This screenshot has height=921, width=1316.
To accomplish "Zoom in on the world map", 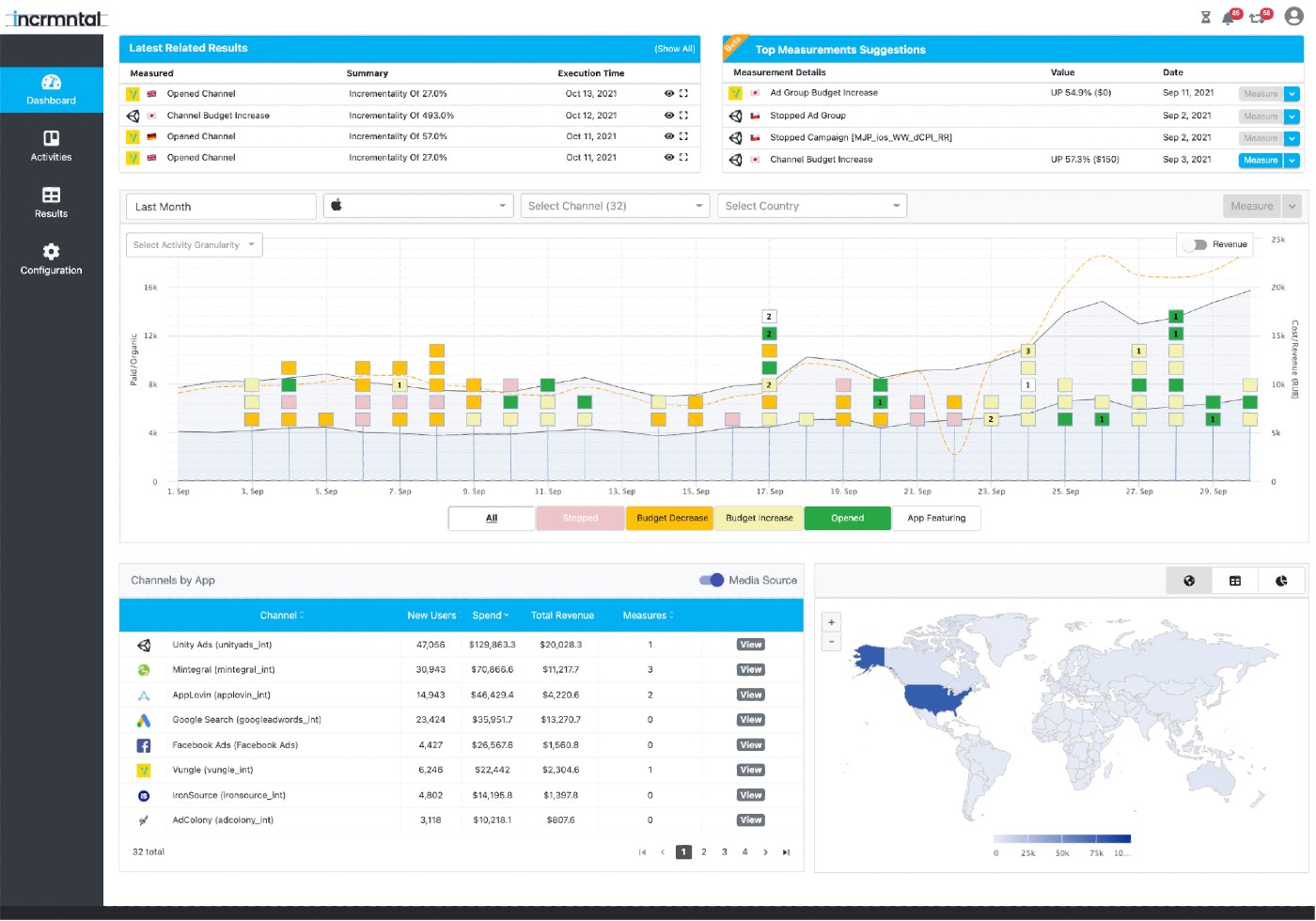I will (x=831, y=622).
